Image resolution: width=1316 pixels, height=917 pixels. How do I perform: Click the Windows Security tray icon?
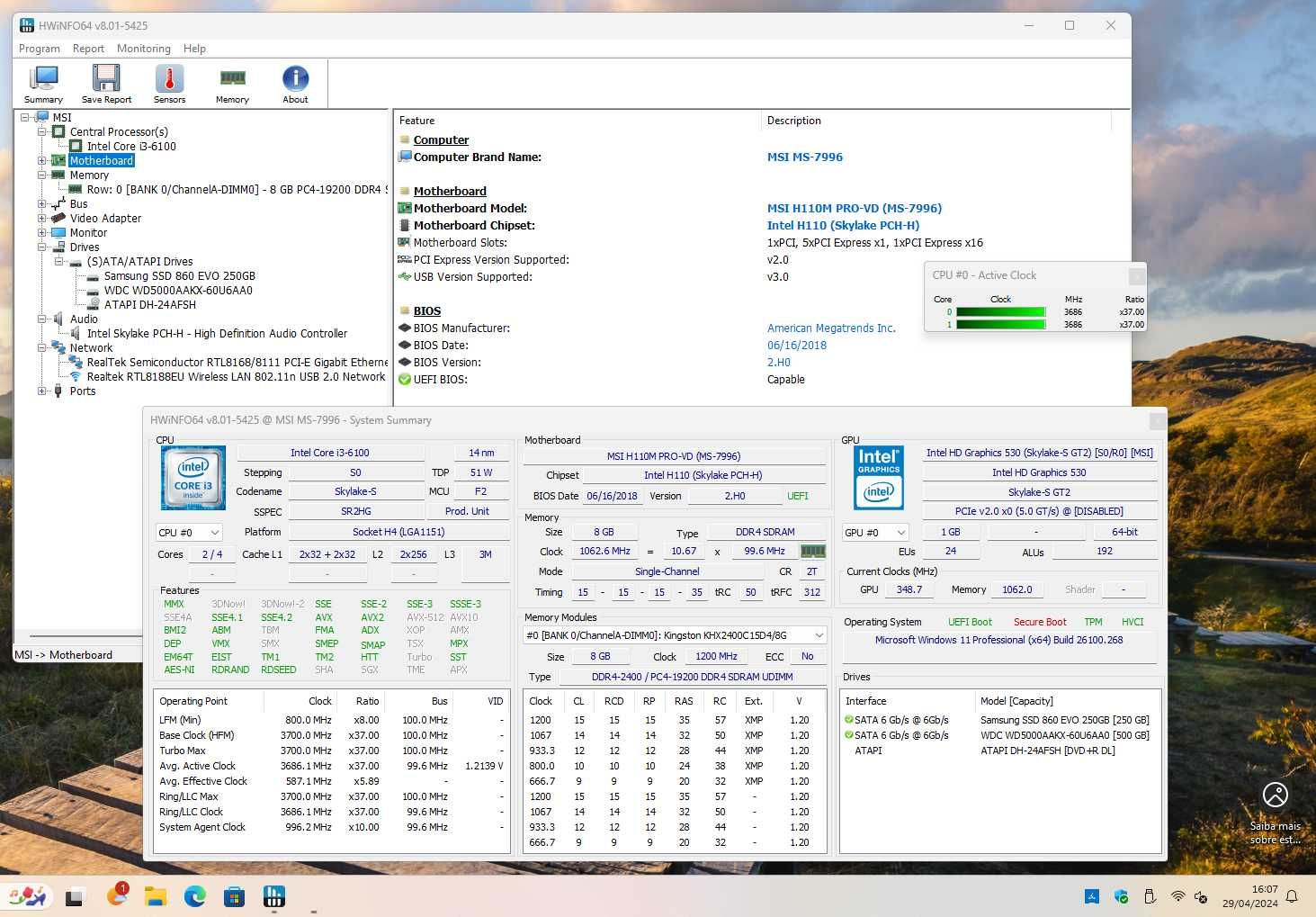[x=1121, y=896]
